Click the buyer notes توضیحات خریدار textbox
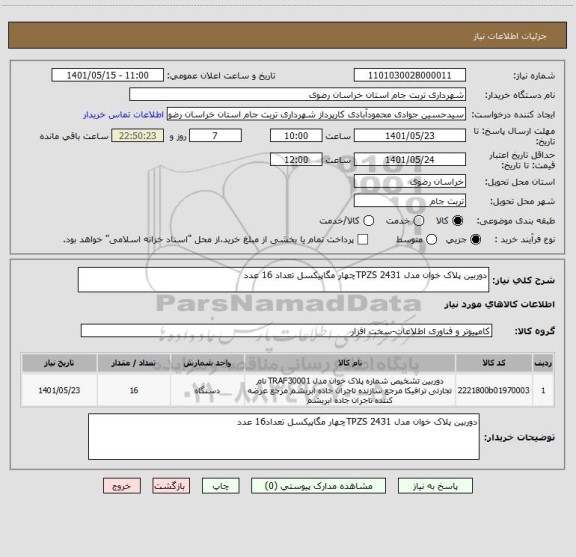The width and height of the screenshot is (576, 557). pos(284,436)
